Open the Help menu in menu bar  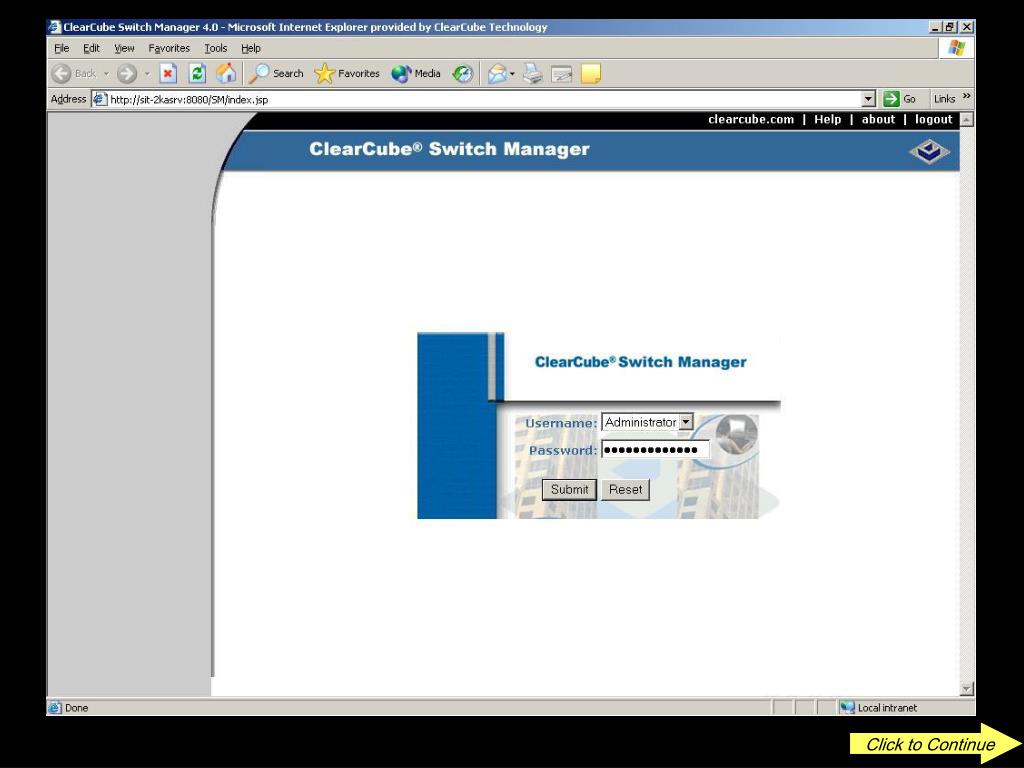tap(251, 48)
